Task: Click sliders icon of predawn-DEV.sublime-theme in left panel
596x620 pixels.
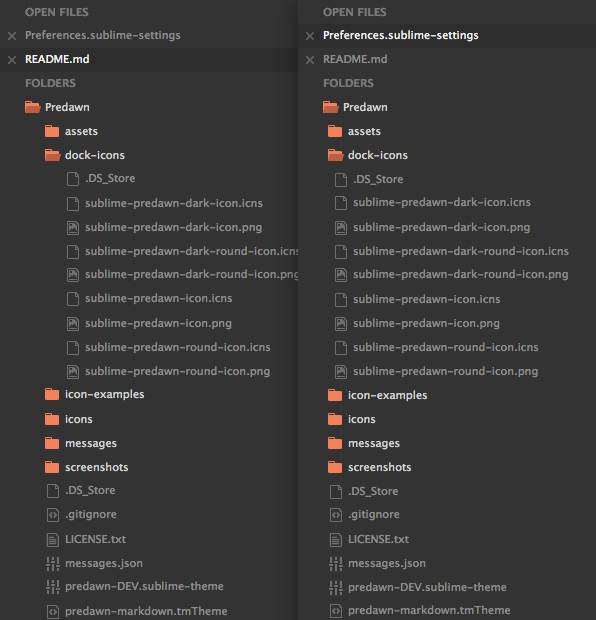Action: pos(53,587)
